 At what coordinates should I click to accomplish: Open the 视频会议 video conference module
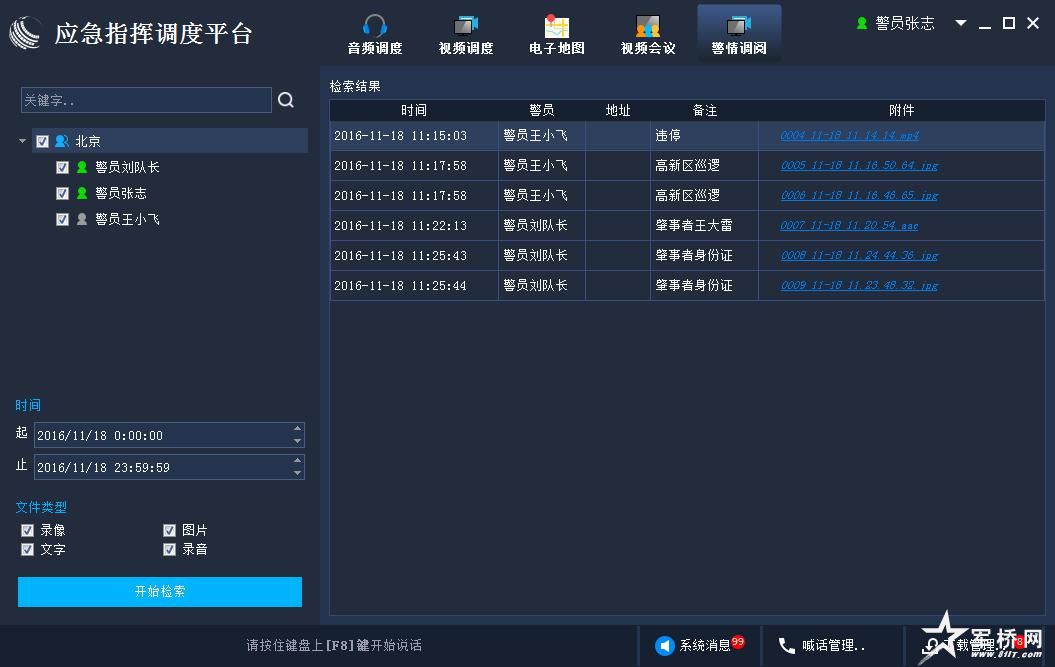pyautogui.click(x=648, y=34)
